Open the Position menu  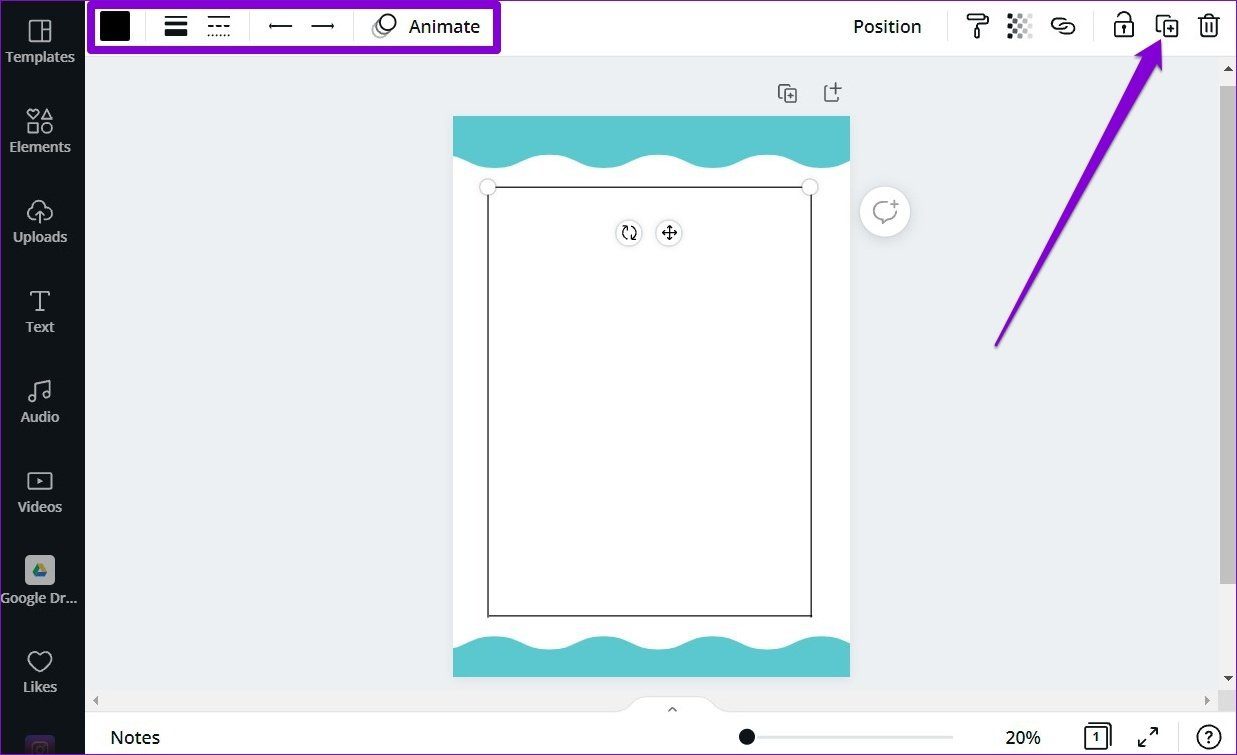pyautogui.click(x=887, y=26)
